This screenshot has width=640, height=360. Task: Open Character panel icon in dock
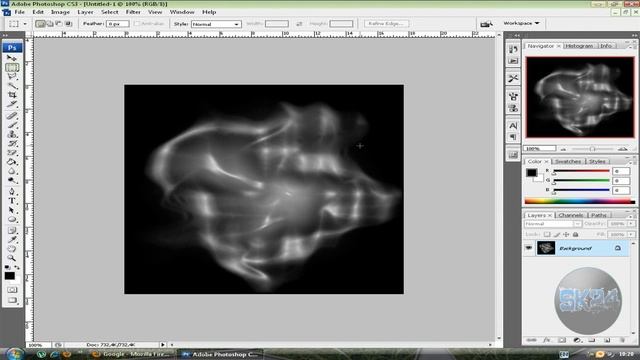[513, 126]
